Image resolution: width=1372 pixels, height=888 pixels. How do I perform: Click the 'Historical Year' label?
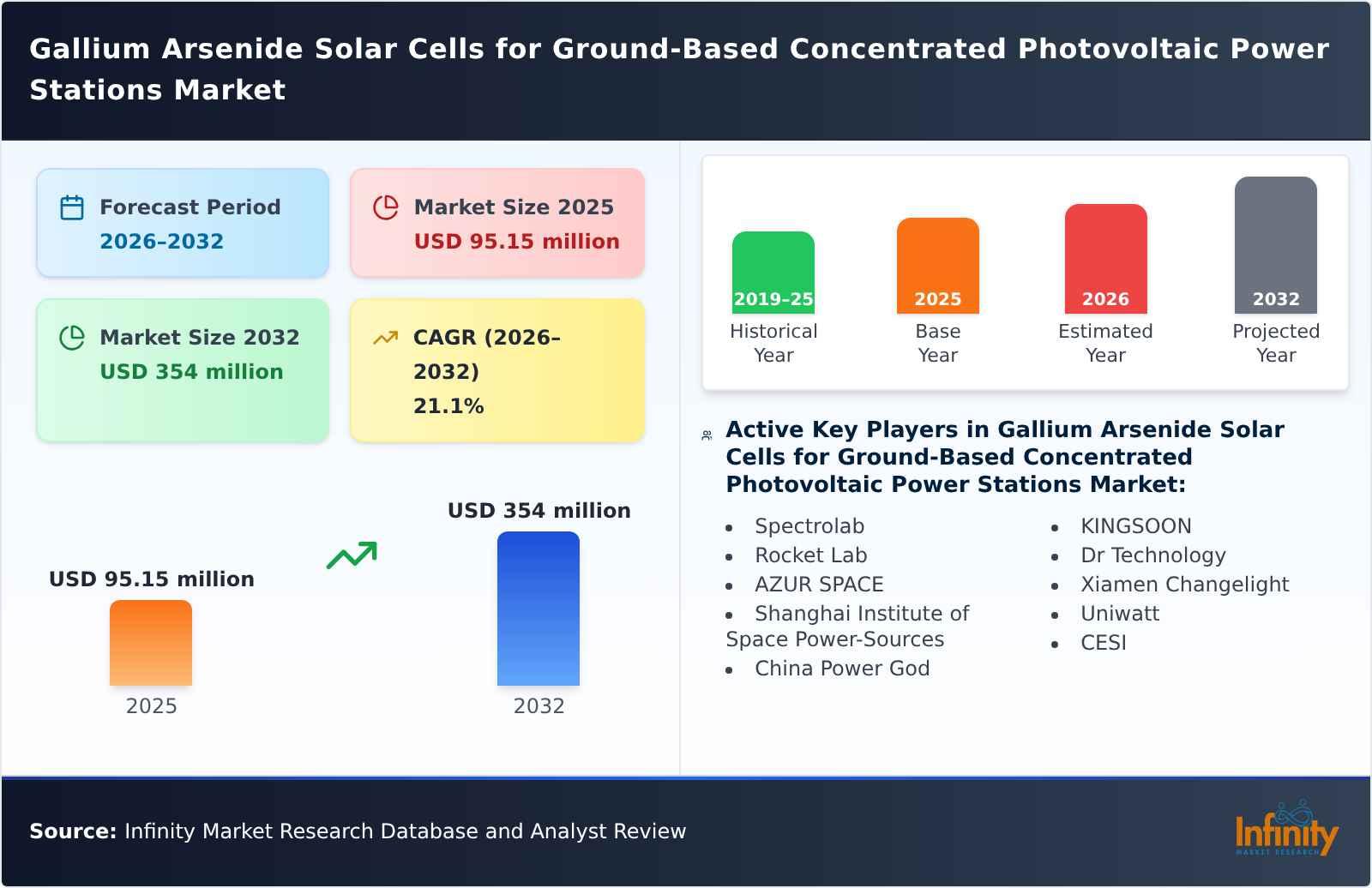(x=773, y=343)
